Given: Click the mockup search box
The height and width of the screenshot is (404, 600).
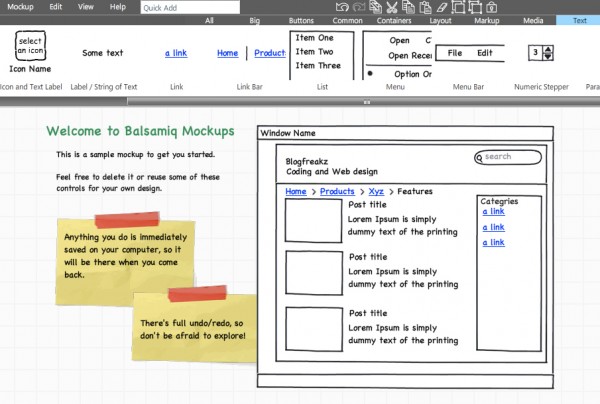Looking at the screenshot, I should 508,157.
